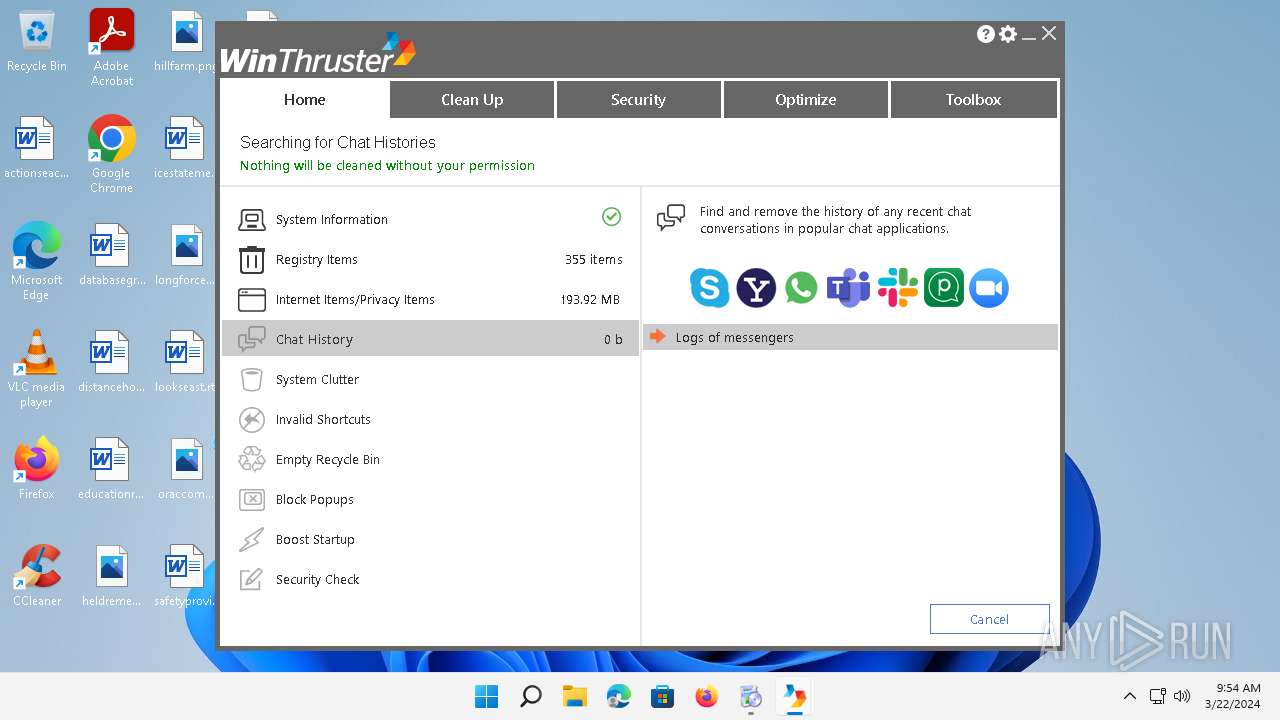Click the Zoom icon
The image size is (1280, 720).
(x=989, y=288)
